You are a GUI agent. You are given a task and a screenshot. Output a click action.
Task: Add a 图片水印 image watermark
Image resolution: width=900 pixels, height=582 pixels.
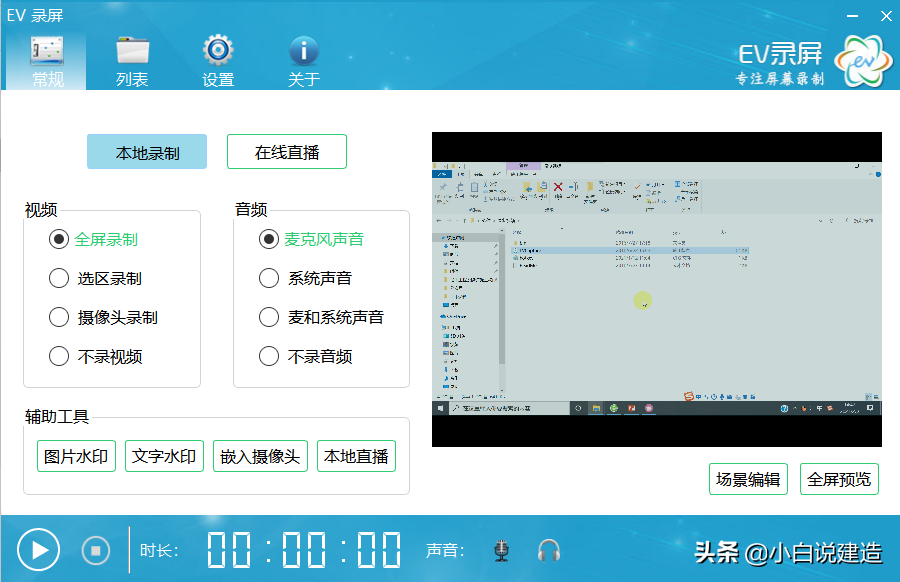(x=76, y=456)
